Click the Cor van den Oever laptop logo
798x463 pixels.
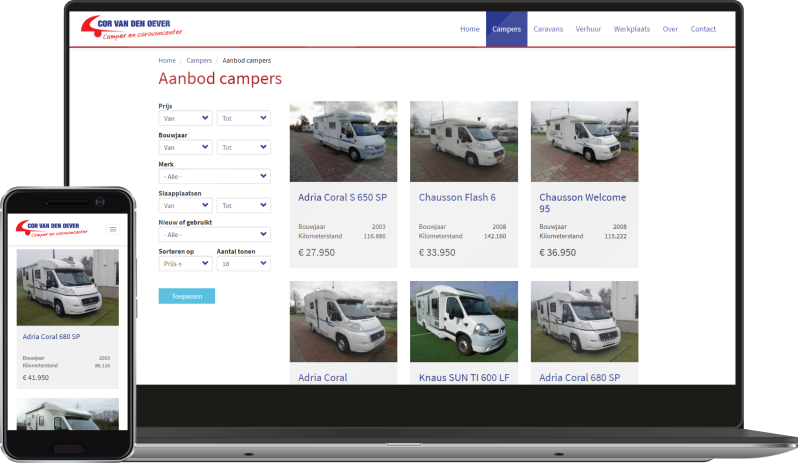(131, 27)
